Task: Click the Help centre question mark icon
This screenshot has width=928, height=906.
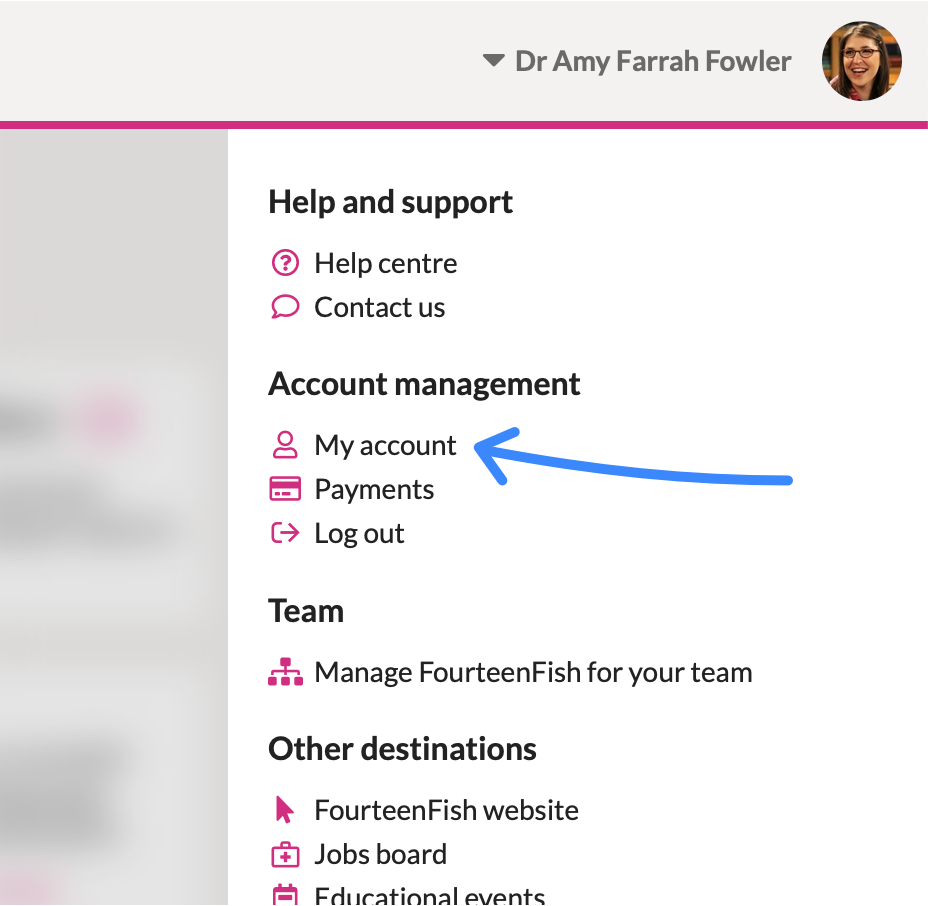Action: [x=285, y=263]
